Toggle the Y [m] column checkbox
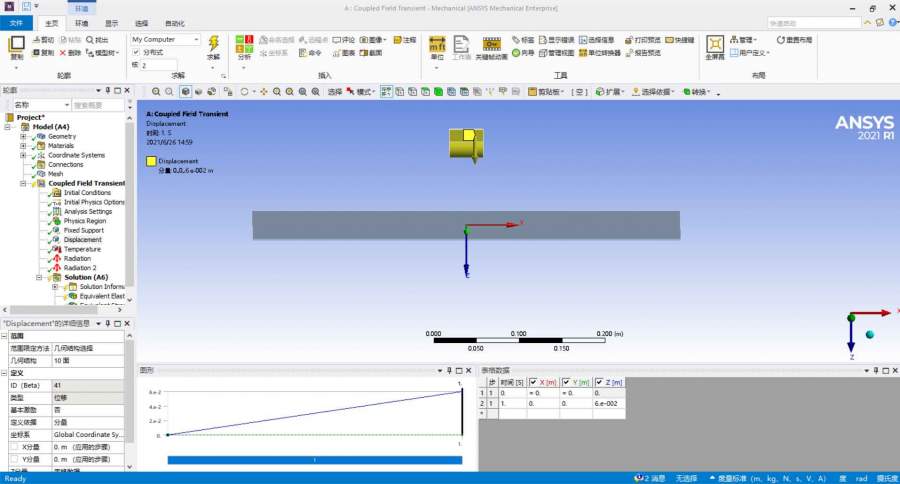Viewport: 900px width, 484px height. click(566, 382)
